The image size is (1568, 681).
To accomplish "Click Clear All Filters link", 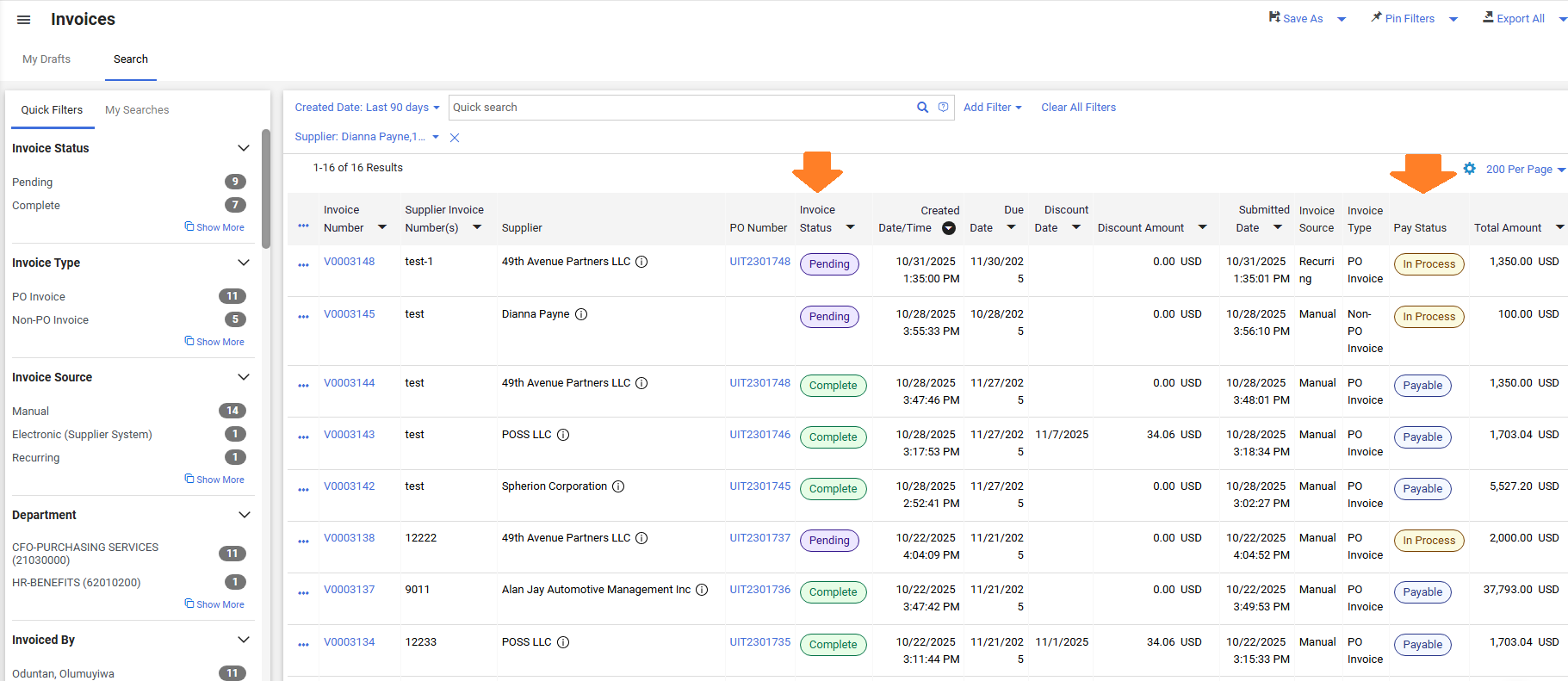I will tap(1078, 108).
